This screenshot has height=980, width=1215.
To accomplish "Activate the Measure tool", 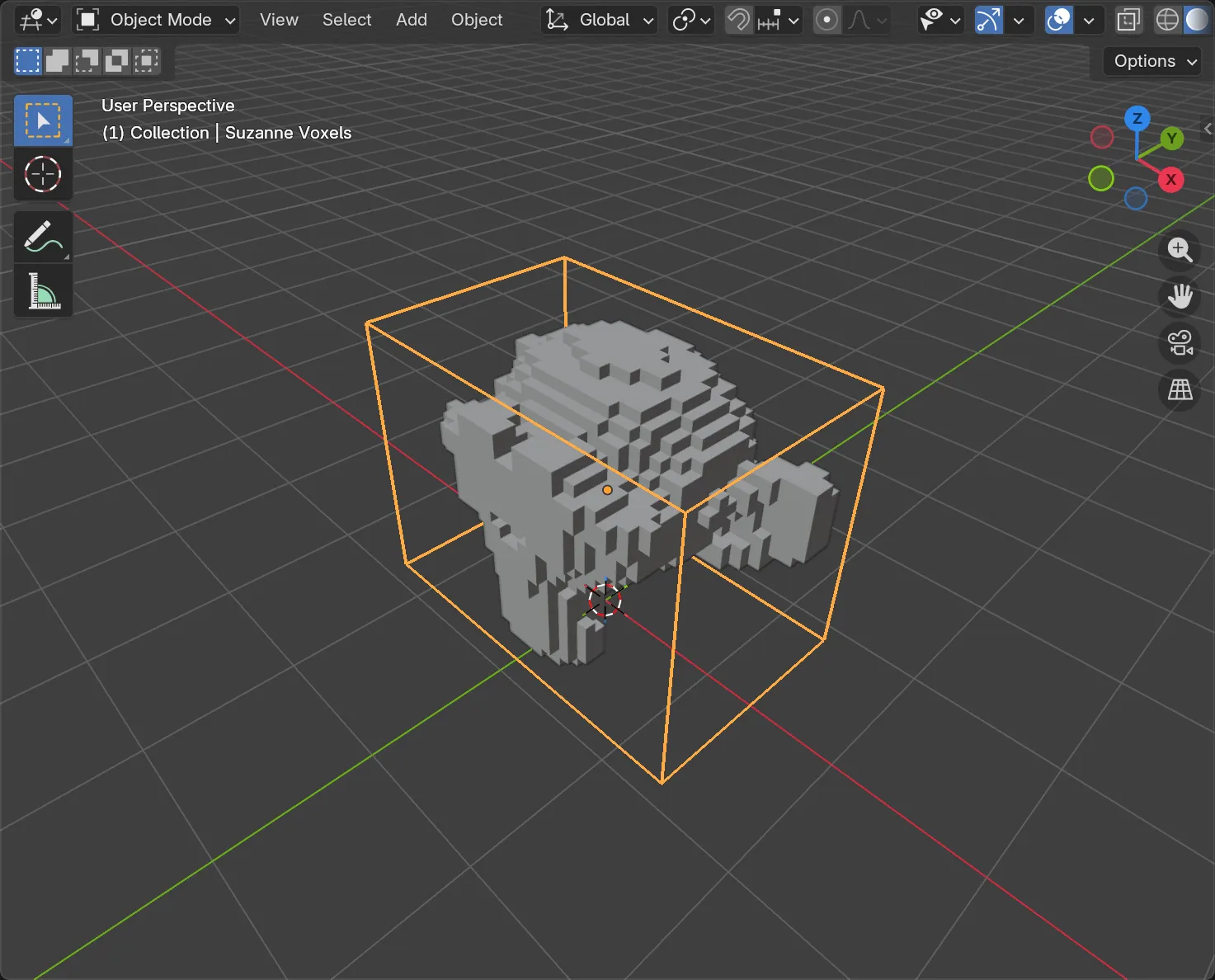I will tap(43, 291).
